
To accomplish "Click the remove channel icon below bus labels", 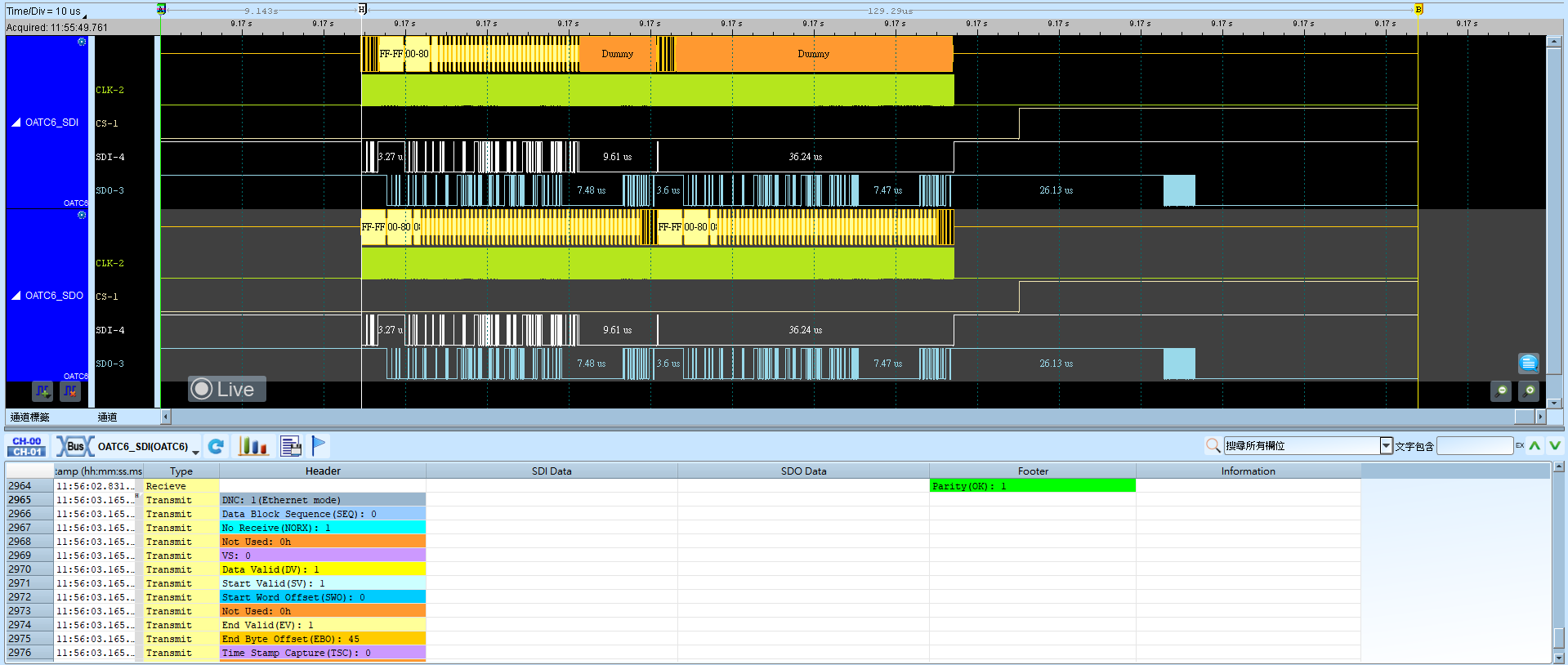I will tap(70, 391).
